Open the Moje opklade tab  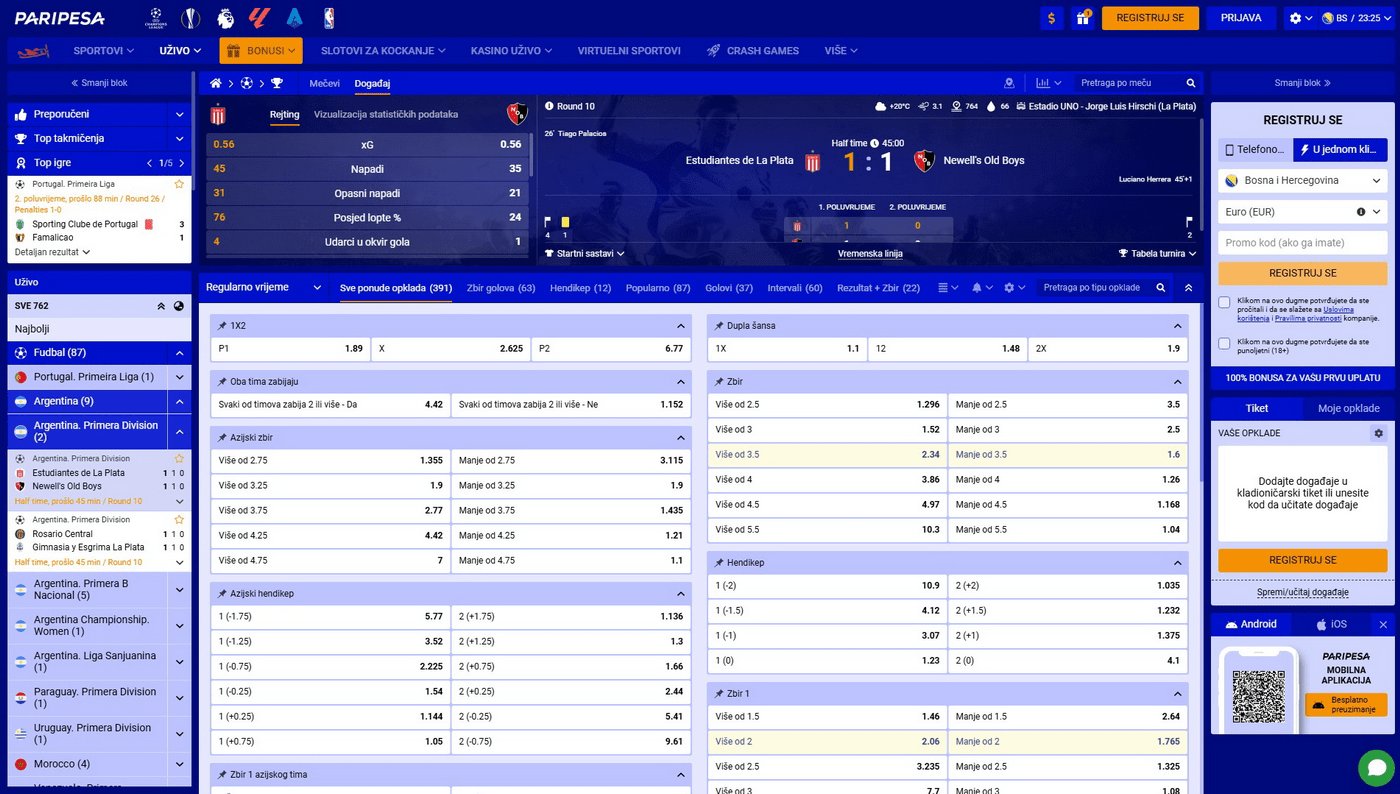(1348, 408)
